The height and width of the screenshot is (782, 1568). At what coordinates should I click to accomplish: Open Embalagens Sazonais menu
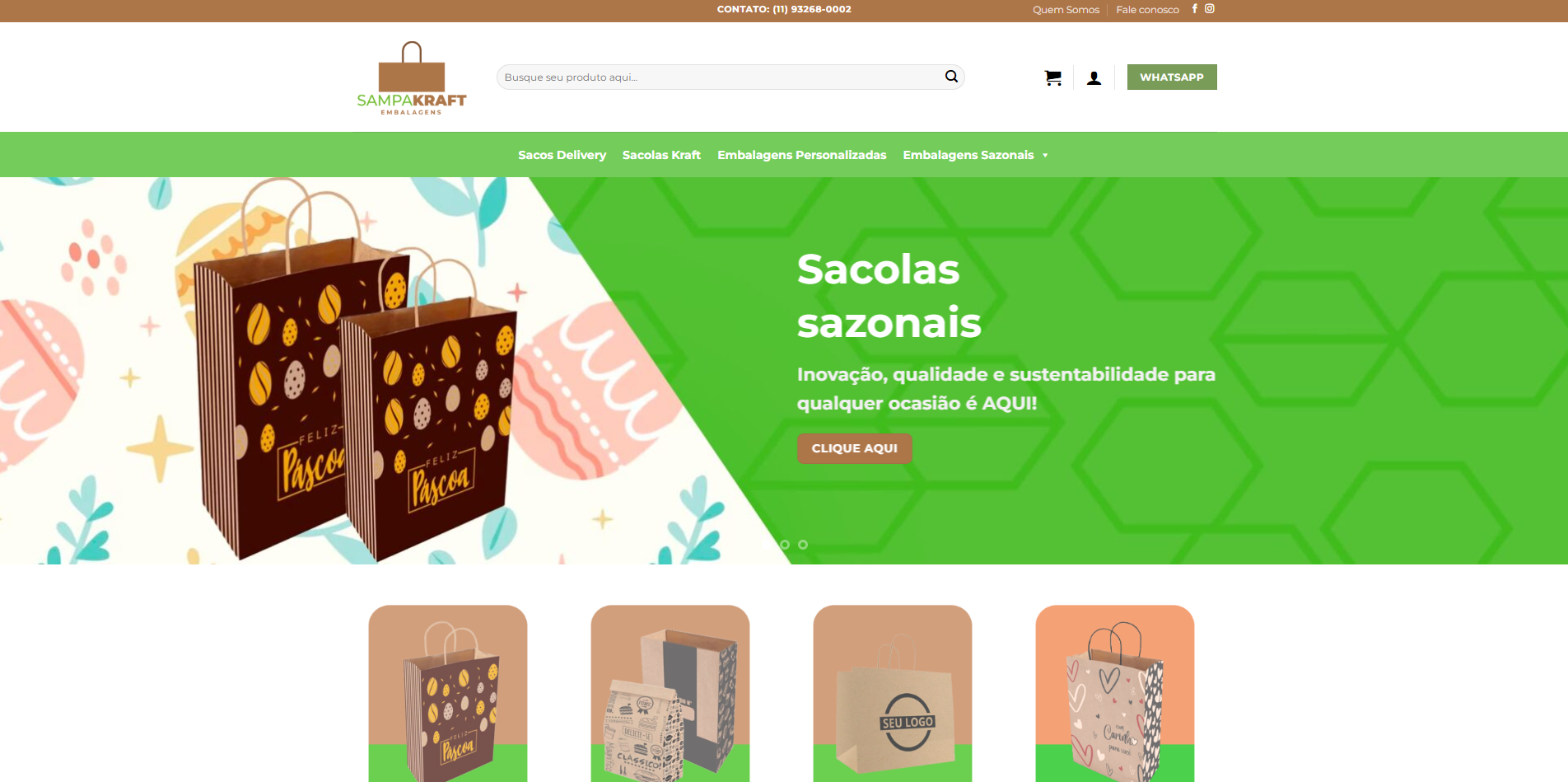(x=968, y=155)
